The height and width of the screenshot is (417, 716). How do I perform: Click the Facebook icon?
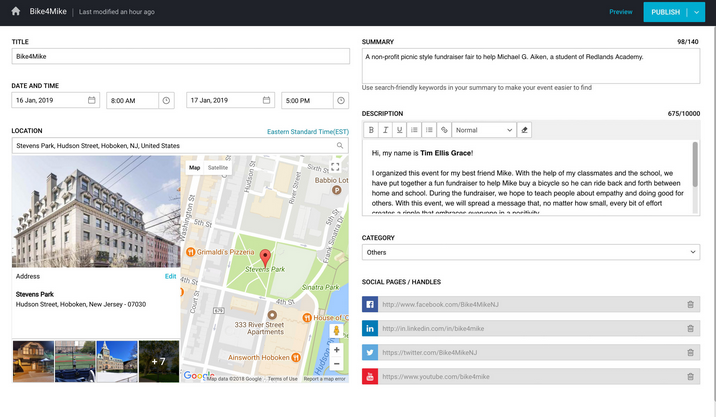pyautogui.click(x=370, y=304)
